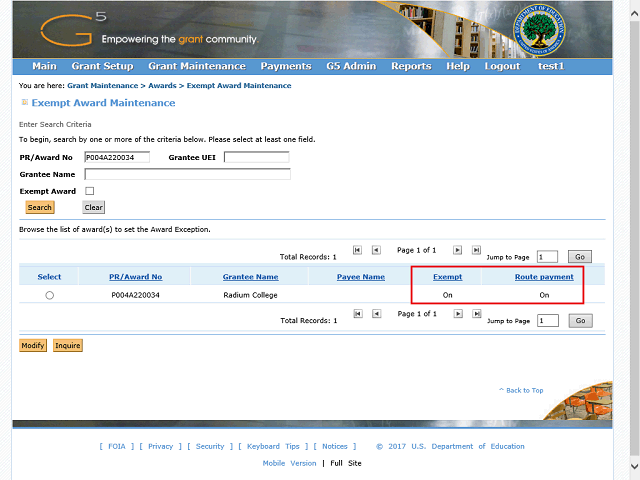
Task: Click the Clear button in search criteria
Action: 93,208
